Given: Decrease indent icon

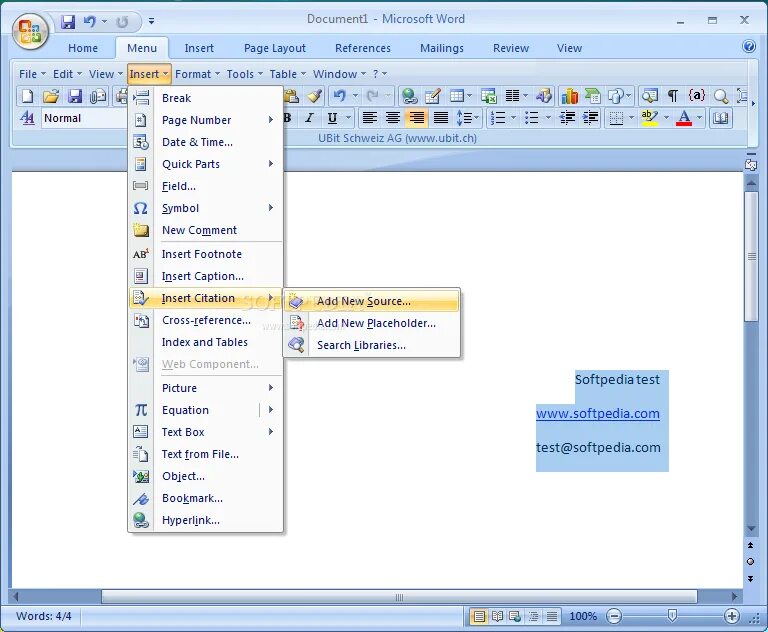Looking at the screenshot, I should [567, 118].
